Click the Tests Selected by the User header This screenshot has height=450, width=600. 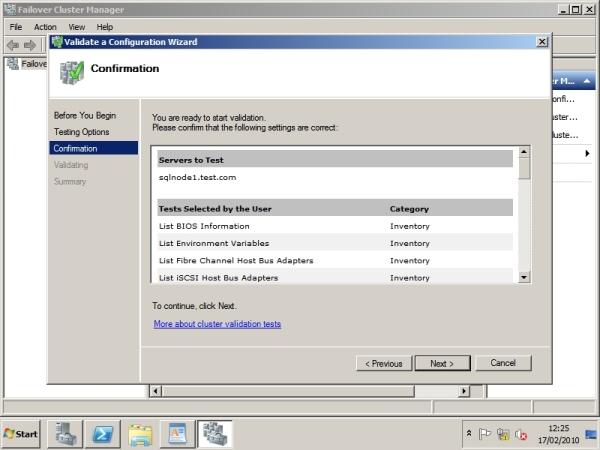tap(215, 209)
